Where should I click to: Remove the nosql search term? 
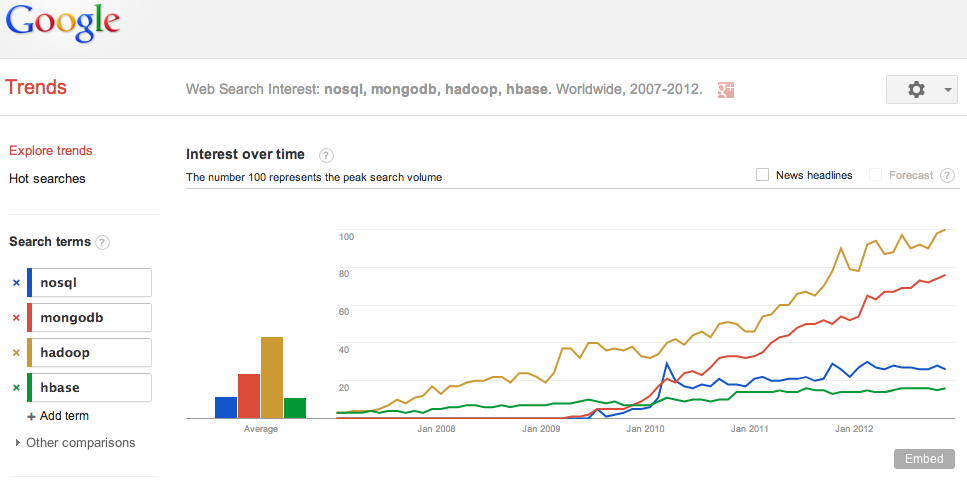tap(16, 283)
